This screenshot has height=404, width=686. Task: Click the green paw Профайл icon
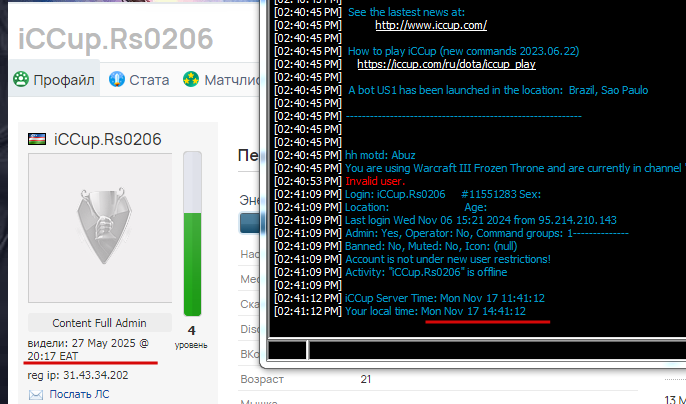21,79
